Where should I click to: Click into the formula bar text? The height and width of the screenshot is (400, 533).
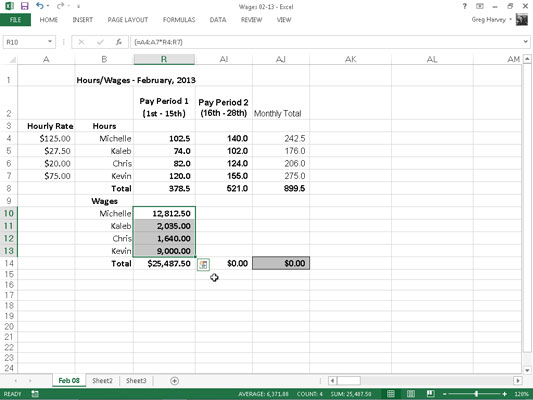point(326,42)
